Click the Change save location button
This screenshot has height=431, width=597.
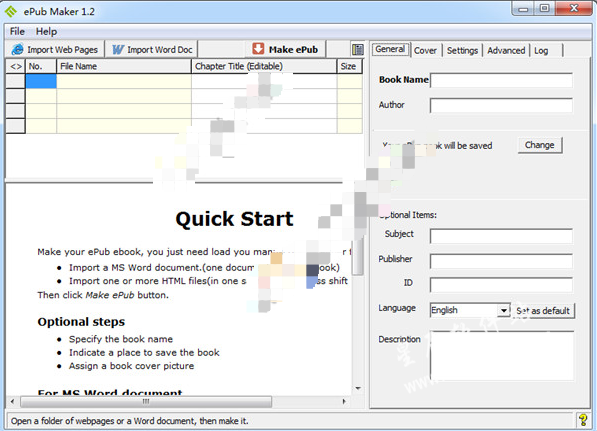coord(540,145)
